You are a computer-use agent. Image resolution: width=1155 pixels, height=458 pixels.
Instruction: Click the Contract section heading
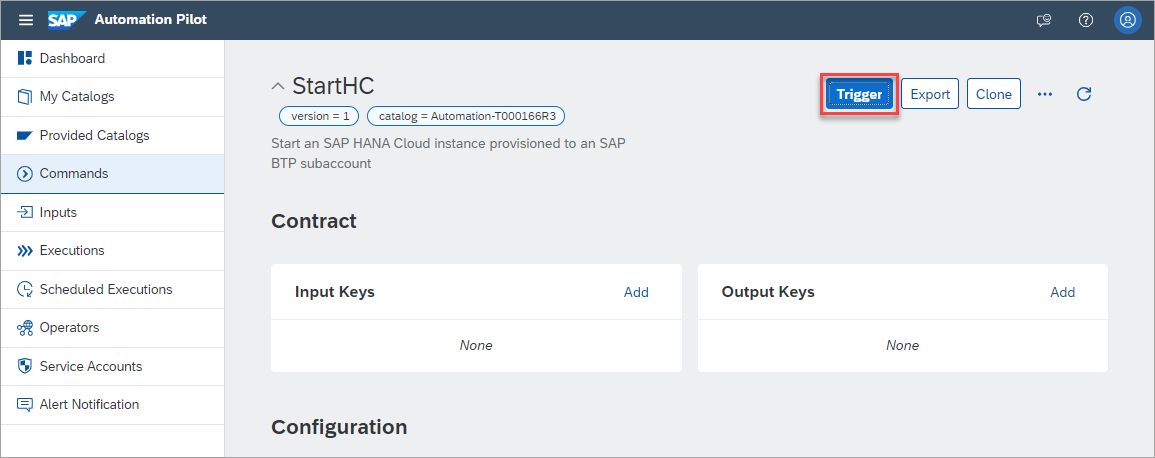314,221
